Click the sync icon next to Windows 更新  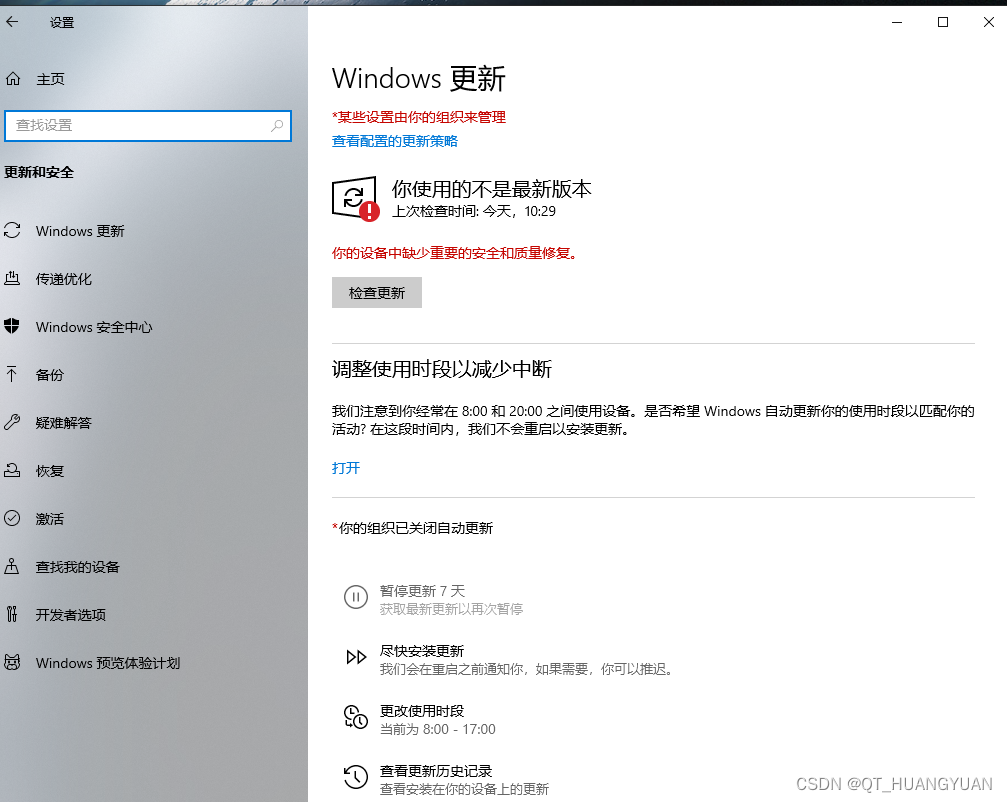pyautogui.click(x=12, y=231)
